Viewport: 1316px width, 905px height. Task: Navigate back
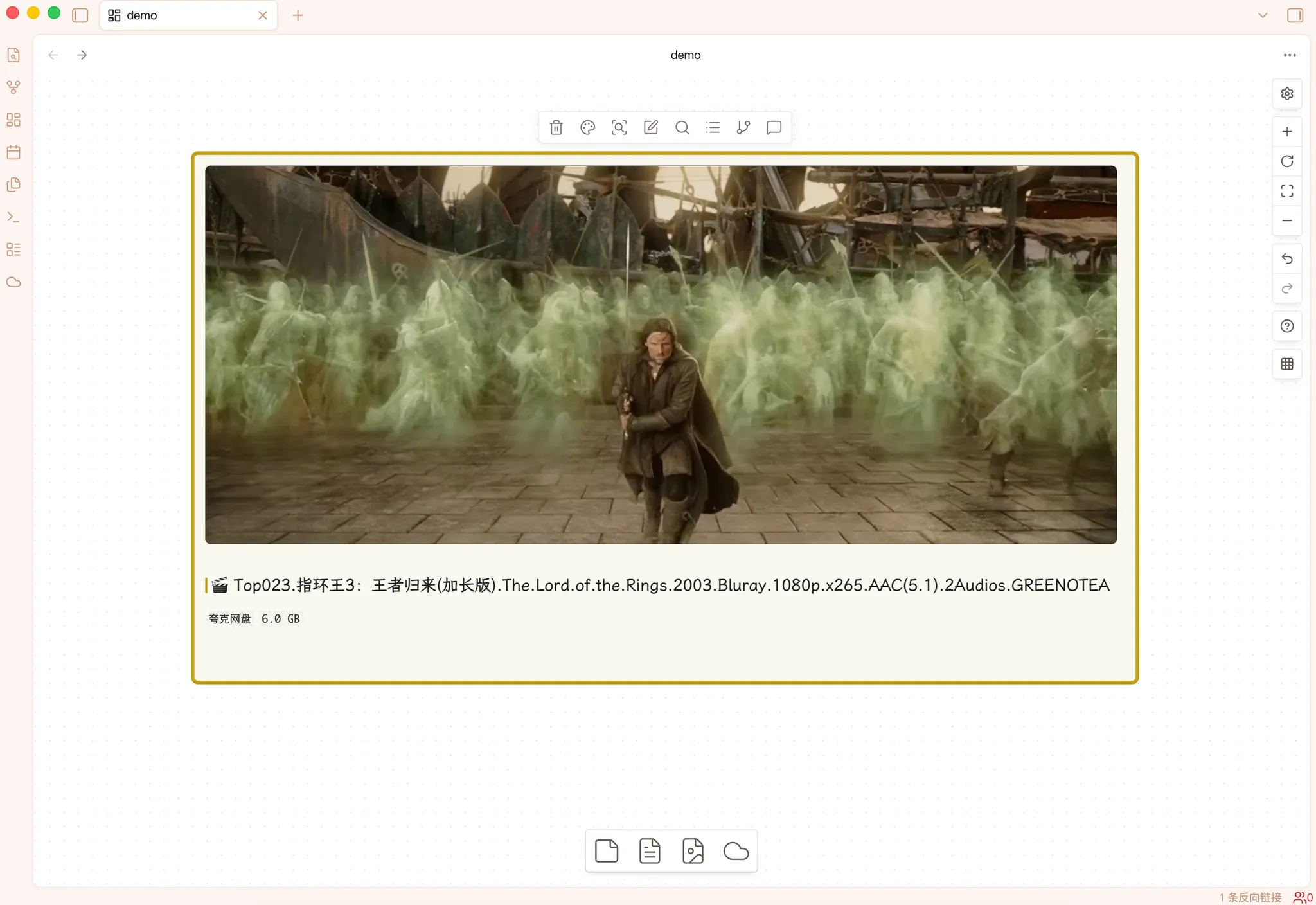(53, 55)
